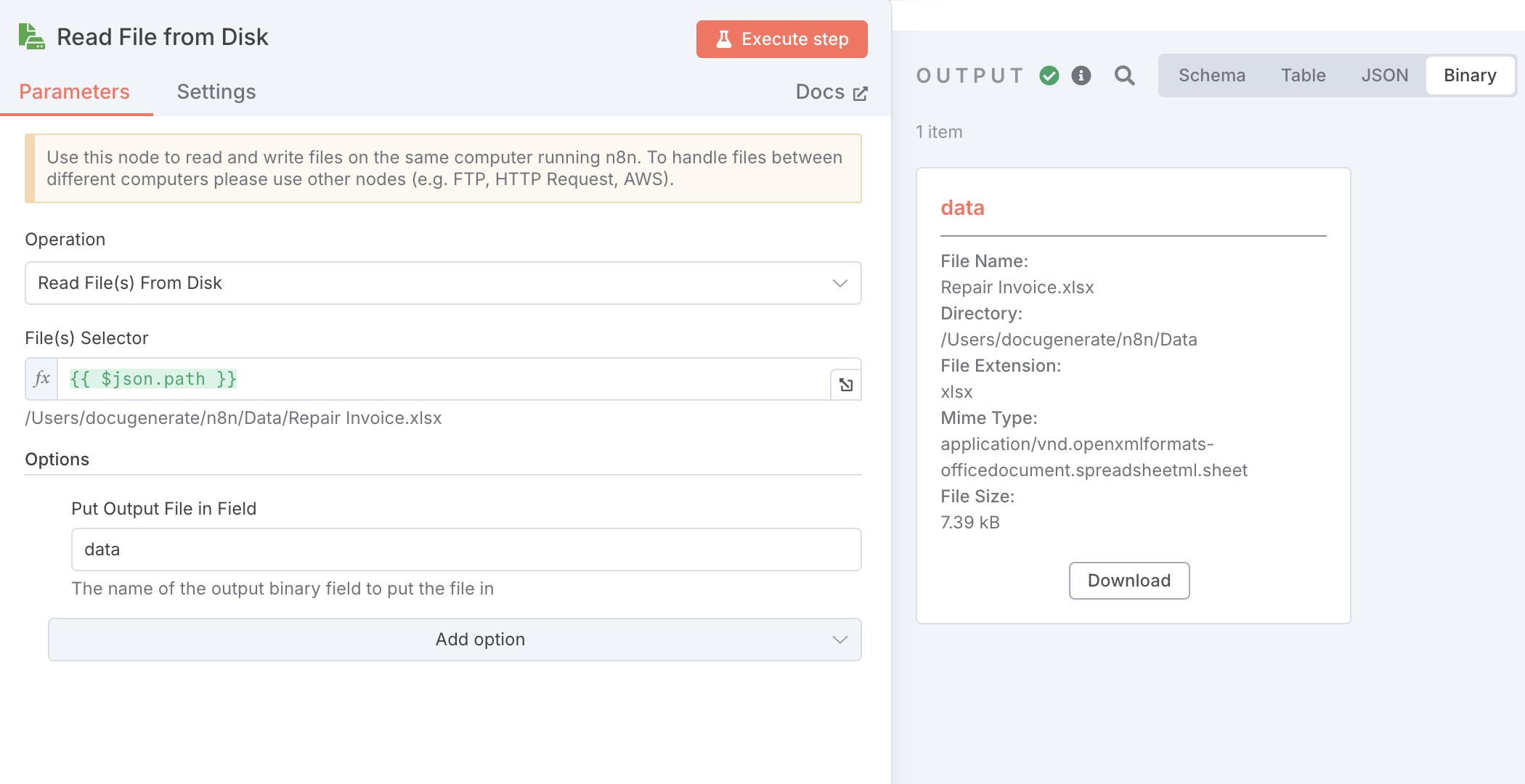Screen dimensions: 1525x784
Task: Click the Docs external link icon
Action: [861, 93]
